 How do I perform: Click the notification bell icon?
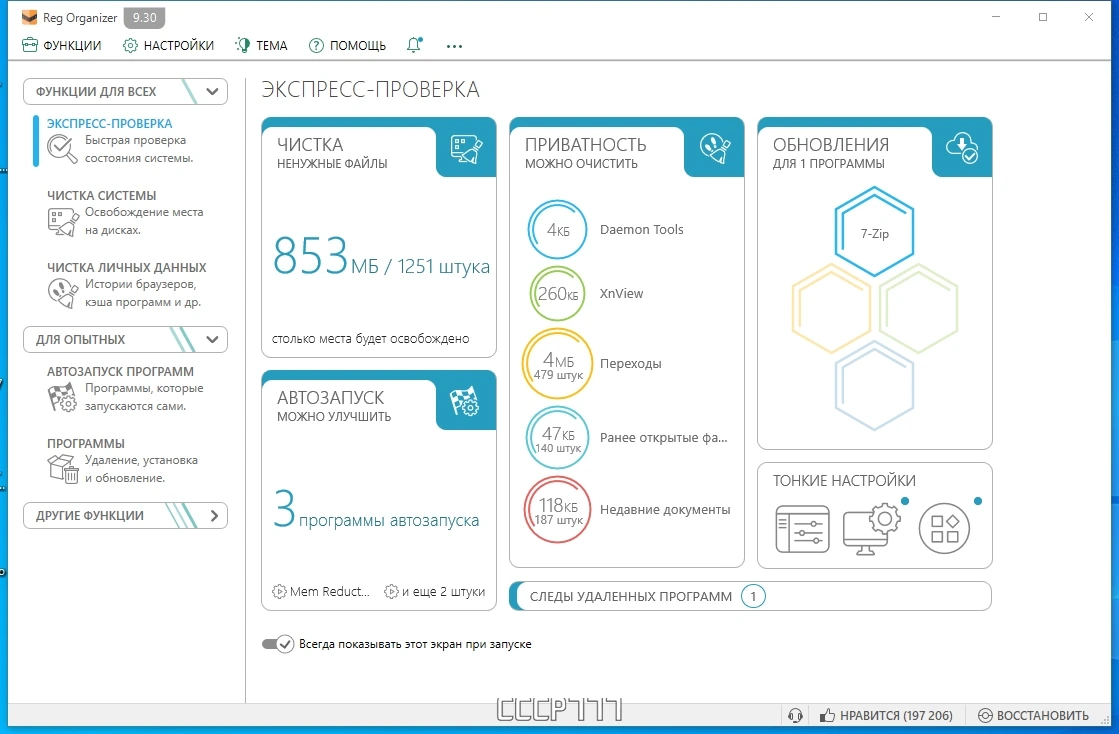point(414,45)
